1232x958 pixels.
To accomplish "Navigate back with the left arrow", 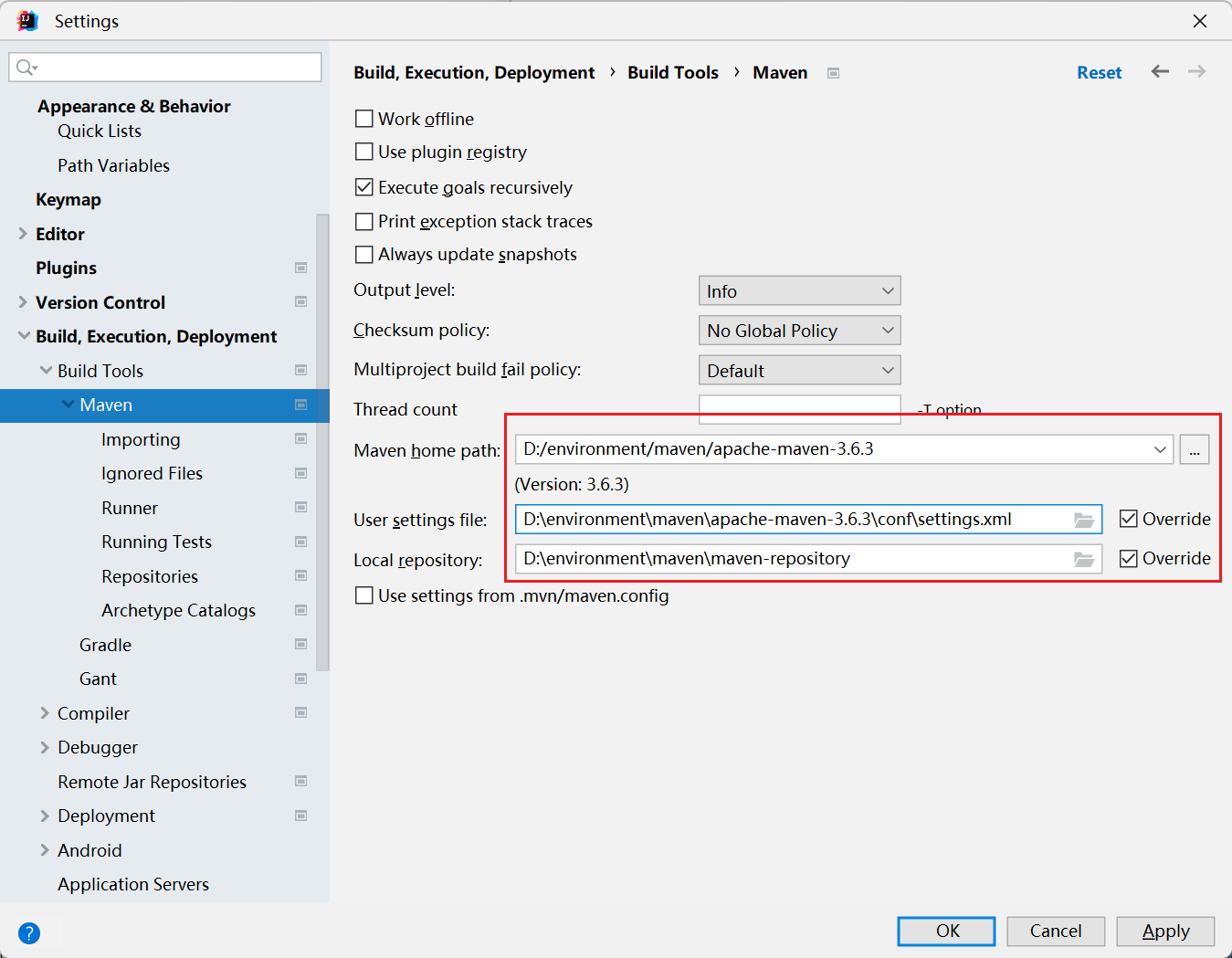I will [x=1160, y=71].
